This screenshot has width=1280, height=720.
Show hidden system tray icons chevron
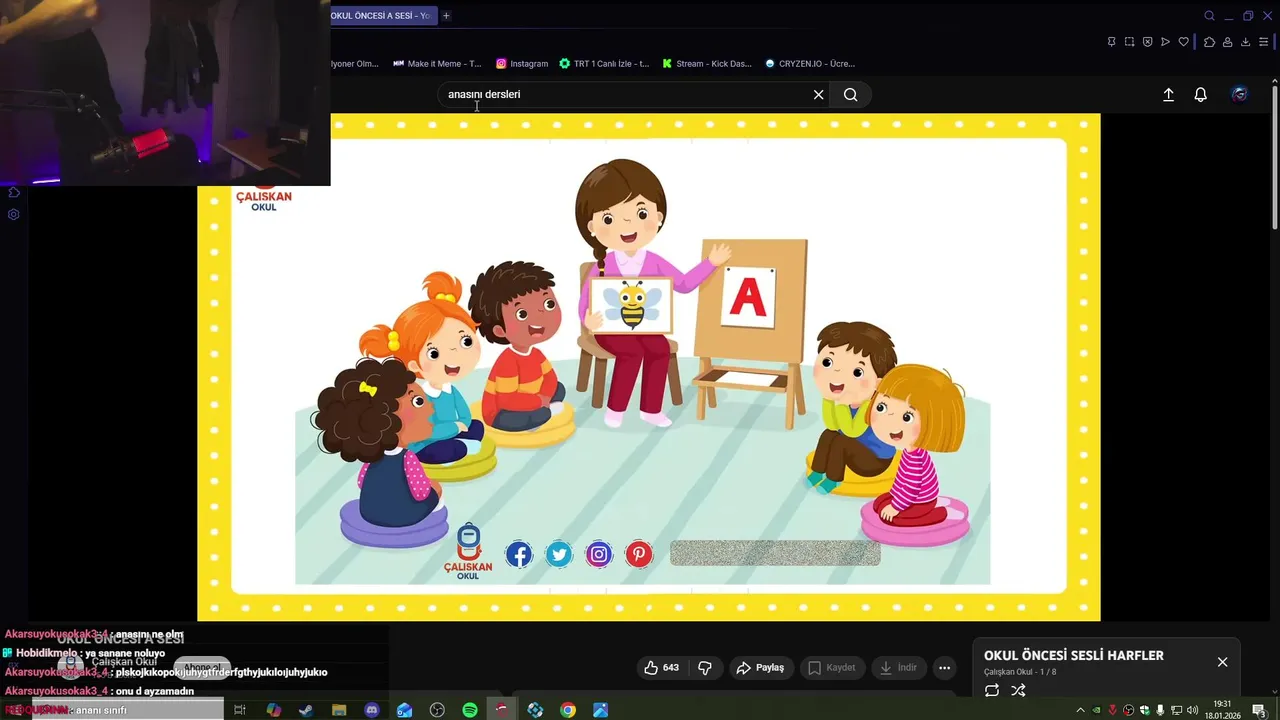coord(1080,710)
